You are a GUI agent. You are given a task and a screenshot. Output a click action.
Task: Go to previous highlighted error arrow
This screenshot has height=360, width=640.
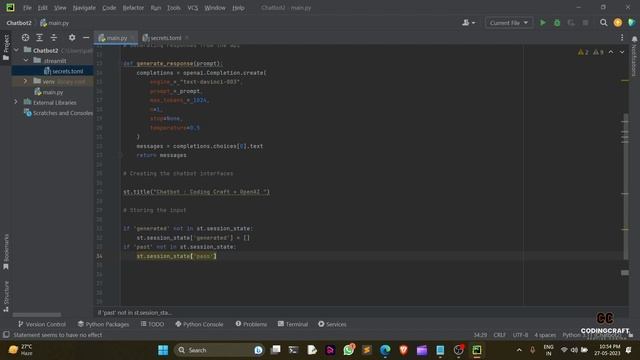click(611, 52)
